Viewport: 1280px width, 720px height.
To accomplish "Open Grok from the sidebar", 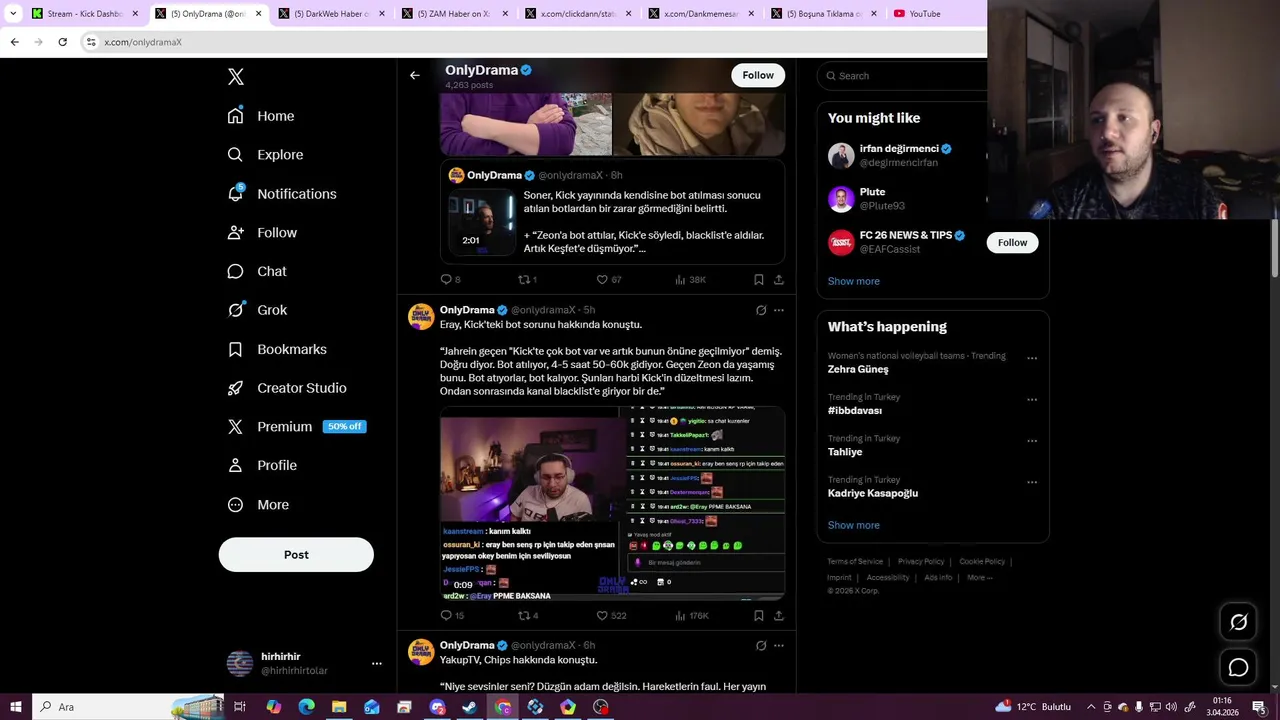I will point(257,310).
